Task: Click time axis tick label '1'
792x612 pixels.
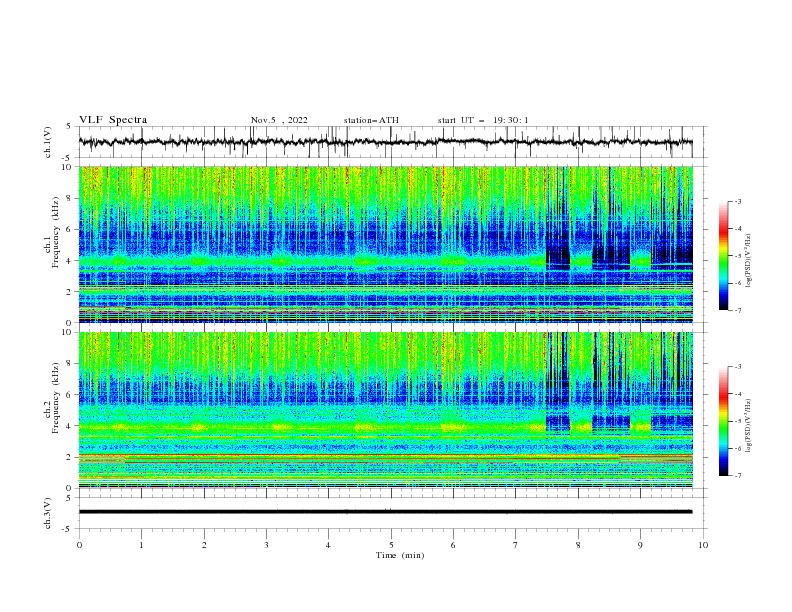Action: [x=141, y=545]
